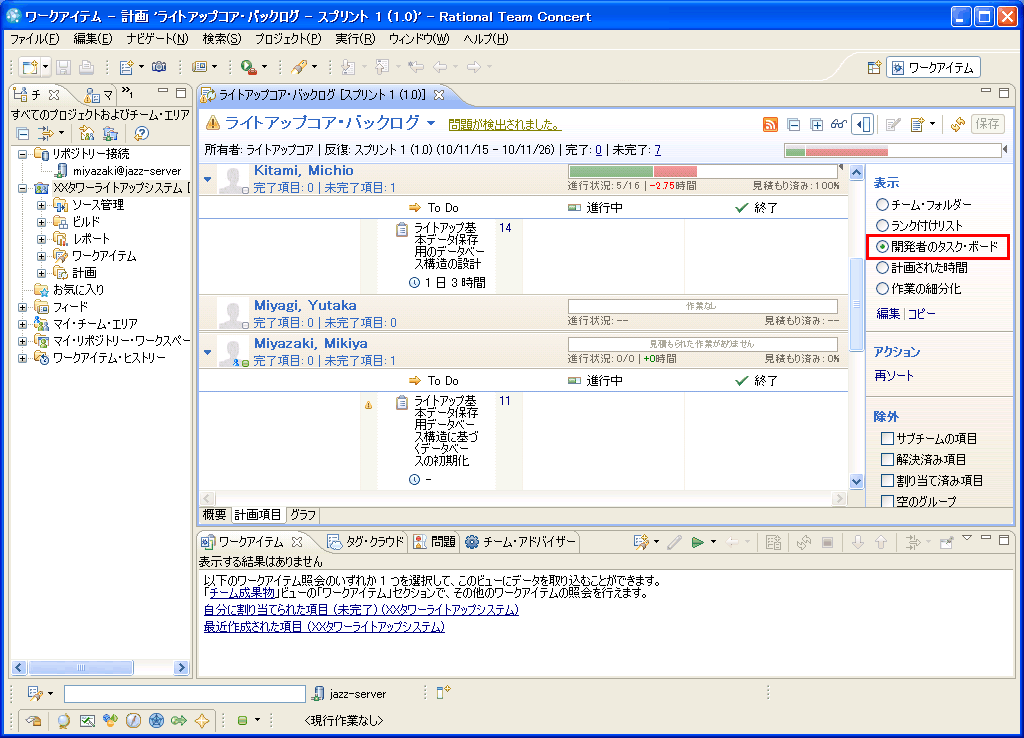
Task: Select the チーム・フォルダー radio button
Action: [882, 204]
